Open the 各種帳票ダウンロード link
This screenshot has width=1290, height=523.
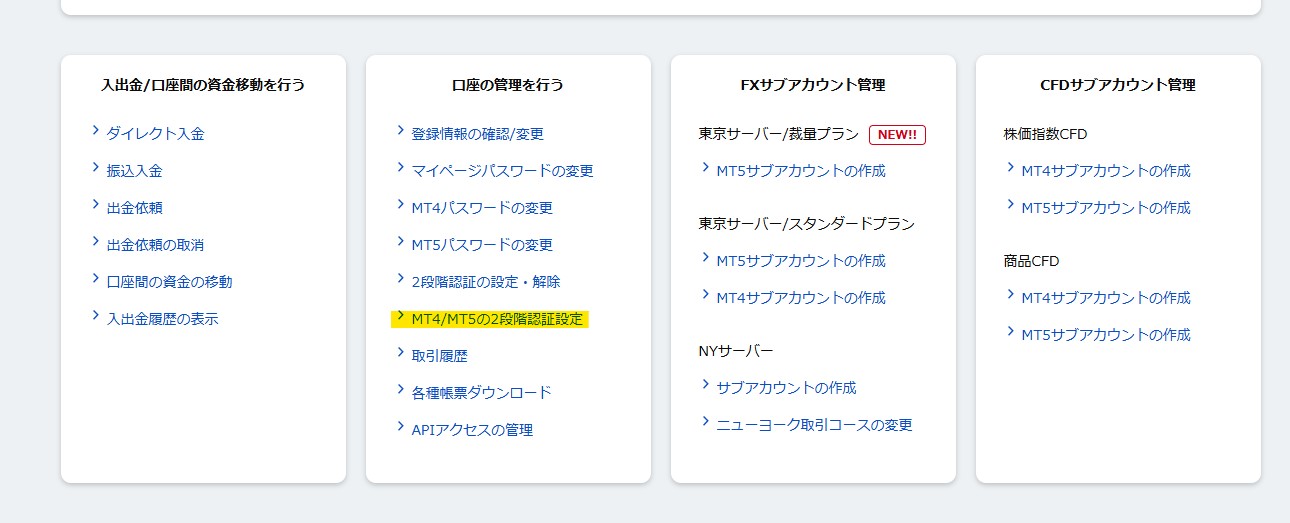point(481,393)
